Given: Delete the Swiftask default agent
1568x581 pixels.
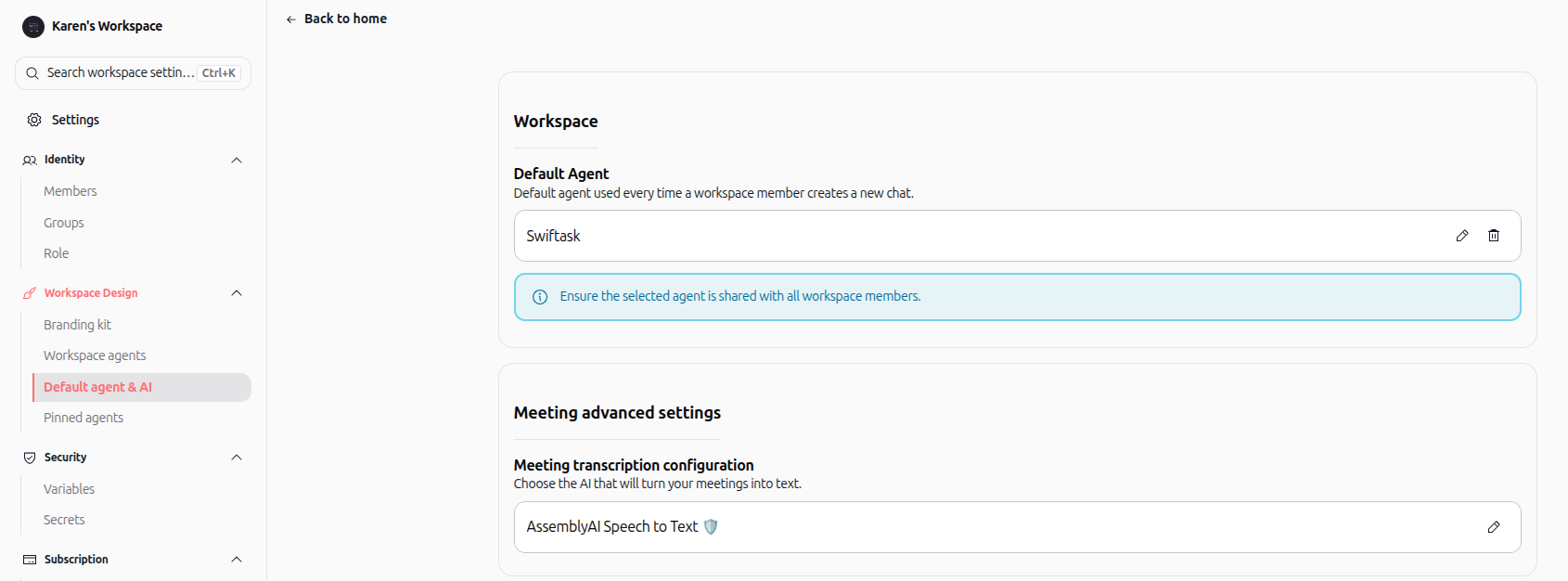Looking at the screenshot, I should [1494, 236].
